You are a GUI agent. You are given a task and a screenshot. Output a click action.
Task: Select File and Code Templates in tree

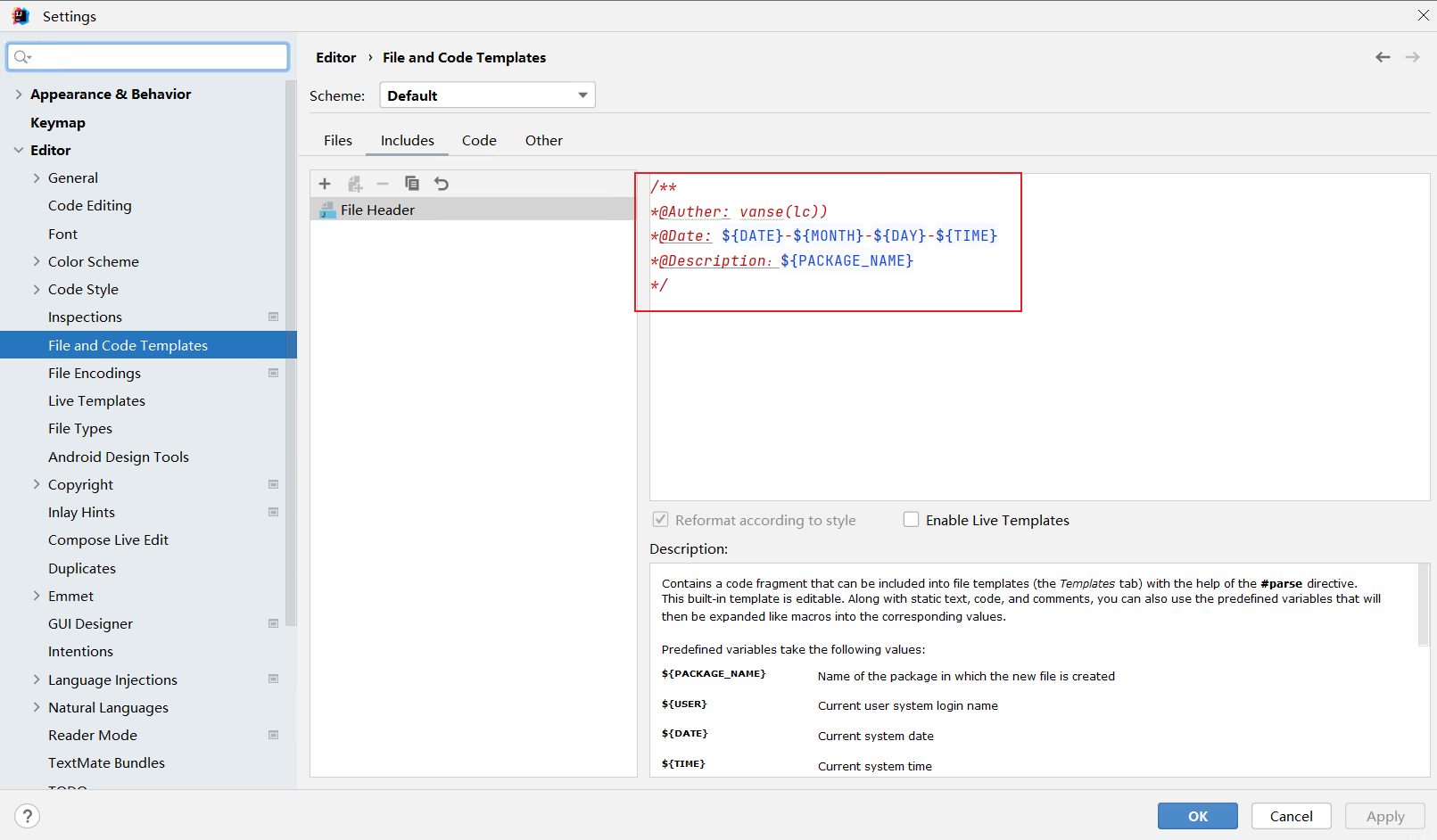tap(148, 345)
